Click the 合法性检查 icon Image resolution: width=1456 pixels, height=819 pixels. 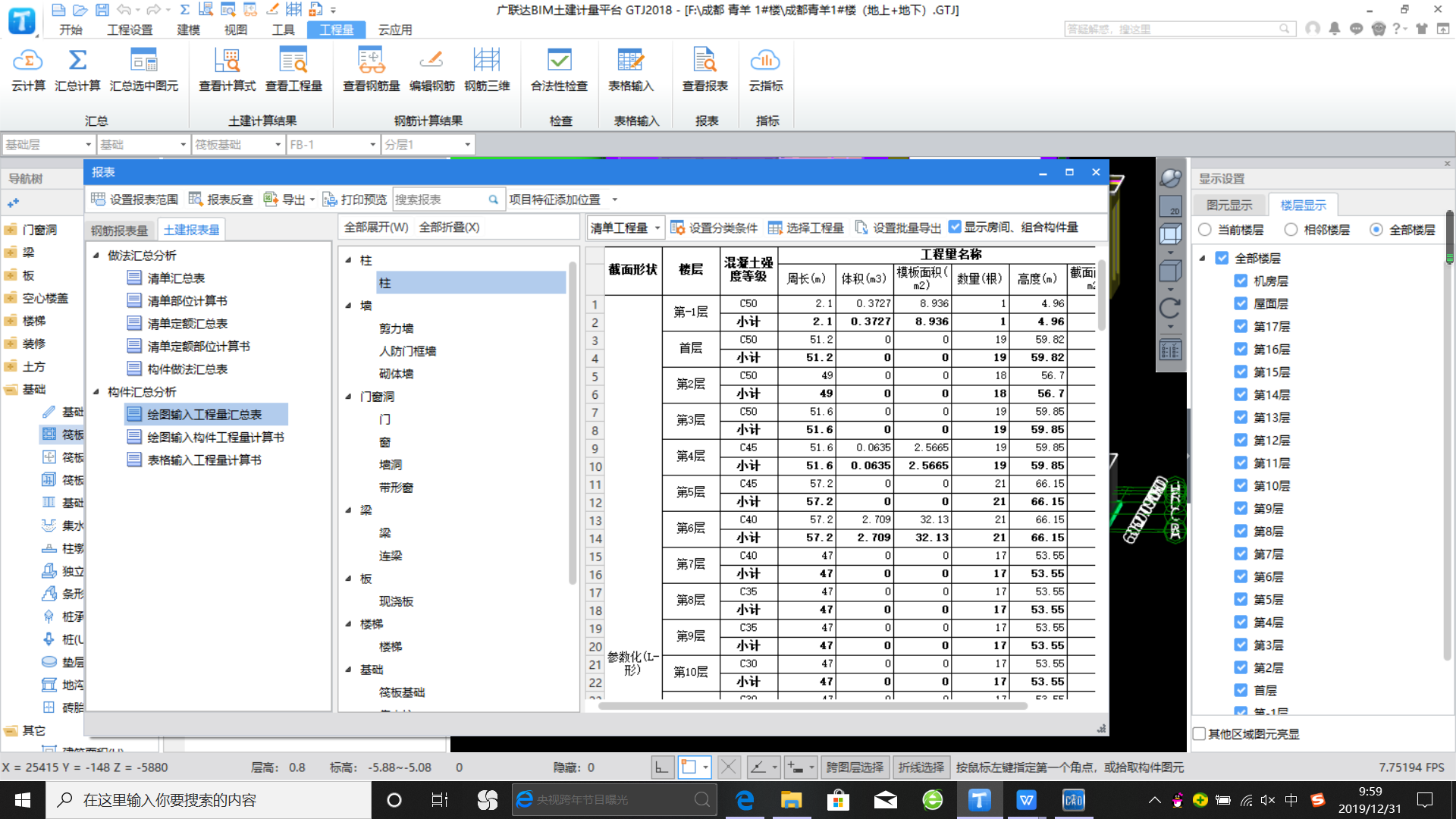559,61
